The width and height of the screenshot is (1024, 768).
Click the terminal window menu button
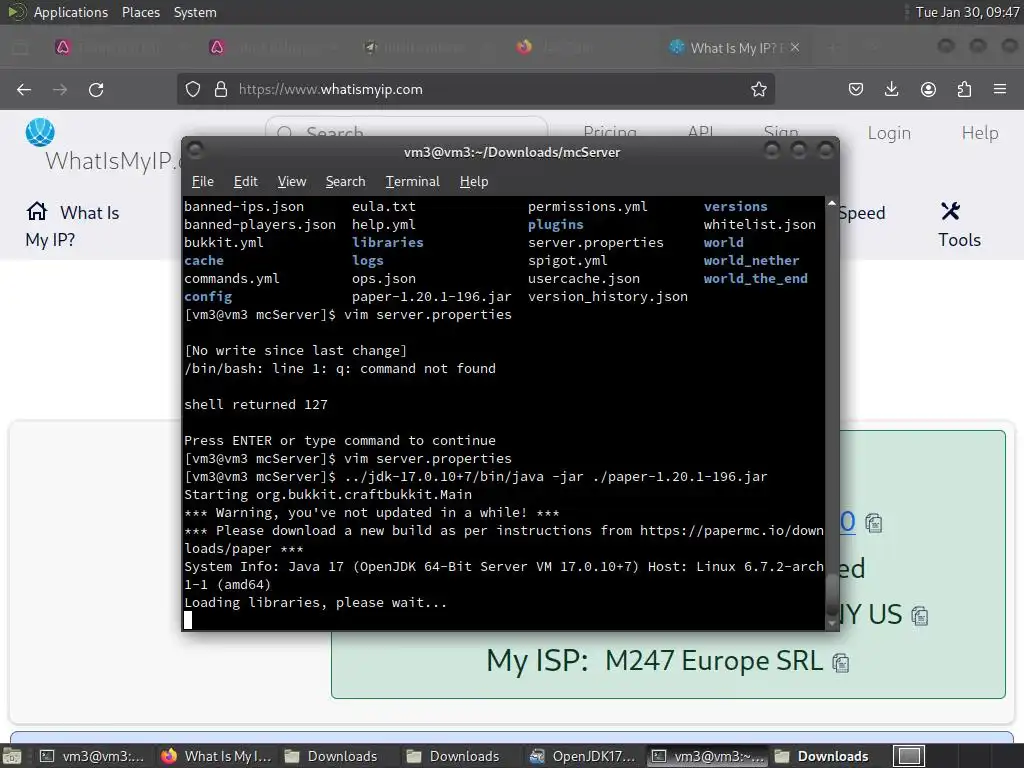coord(195,151)
